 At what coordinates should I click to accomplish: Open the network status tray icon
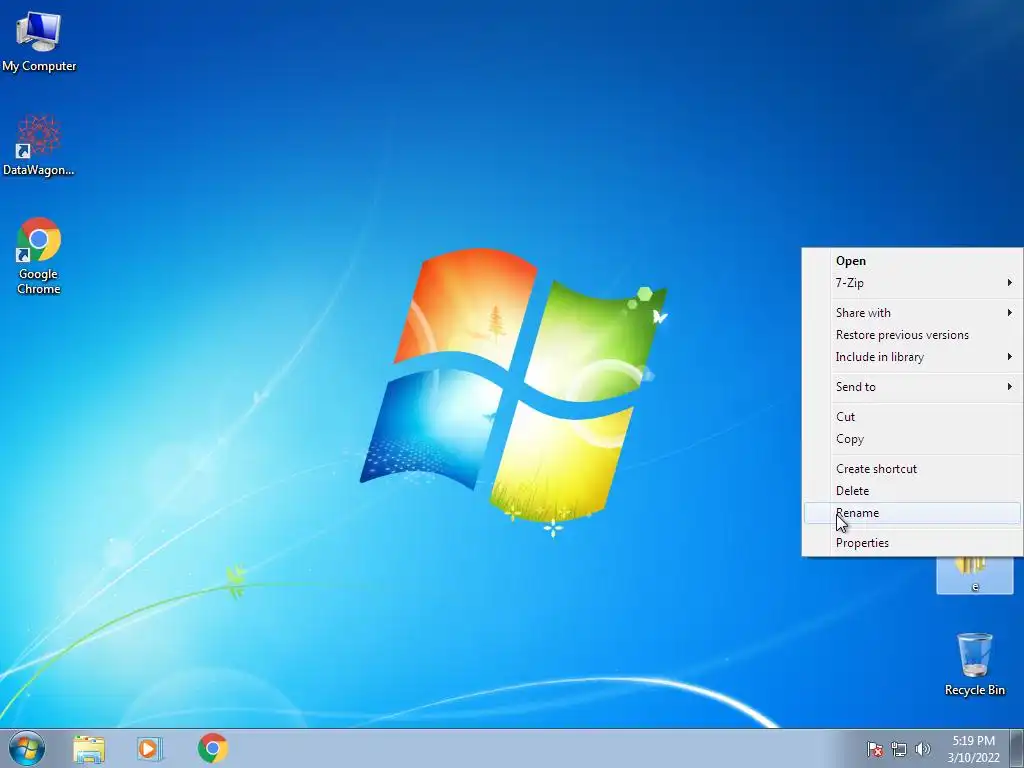899,749
